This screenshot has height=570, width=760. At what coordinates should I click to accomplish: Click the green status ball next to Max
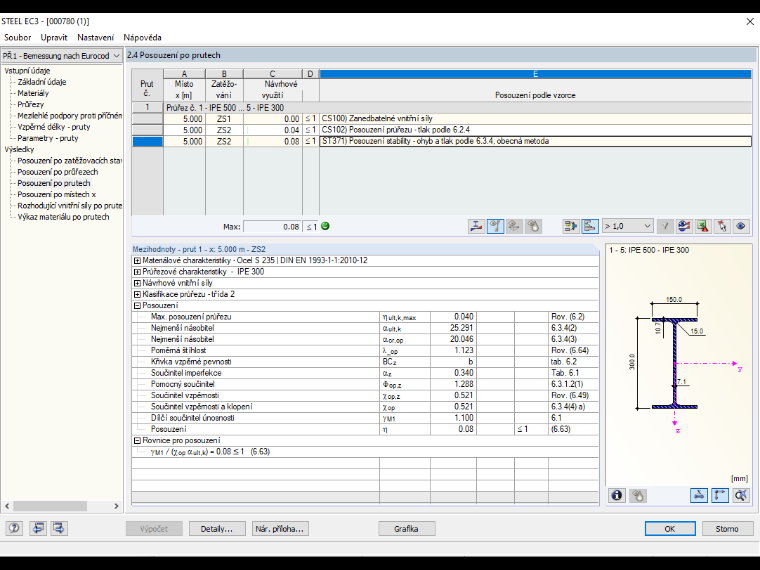pyautogui.click(x=325, y=226)
